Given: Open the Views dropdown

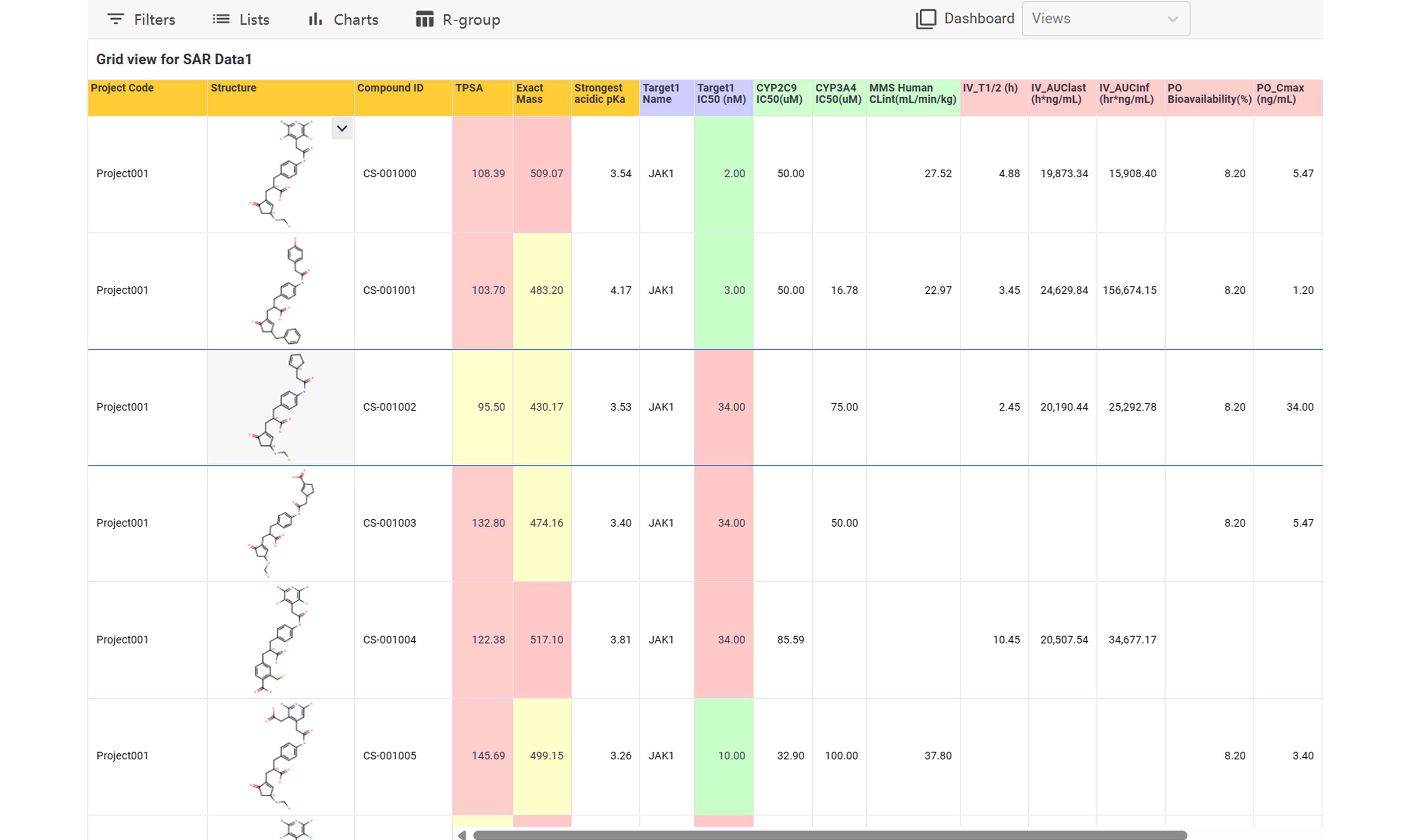Looking at the screenshot, I should [x=1105, y=19].
